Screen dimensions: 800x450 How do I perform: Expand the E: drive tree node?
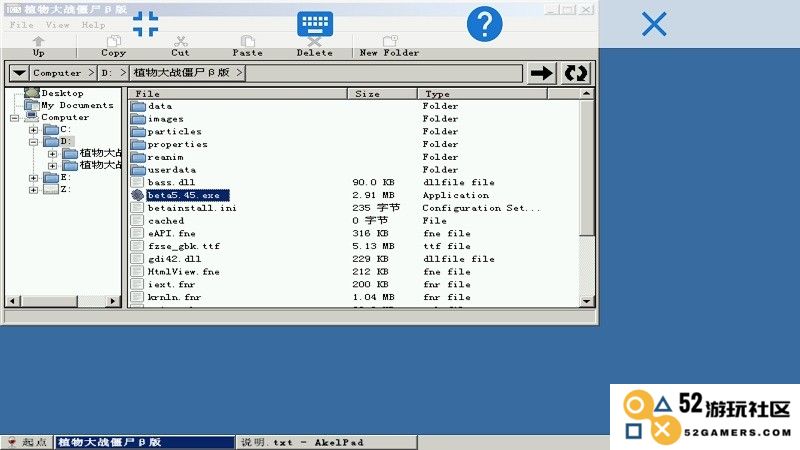point(34,178)
